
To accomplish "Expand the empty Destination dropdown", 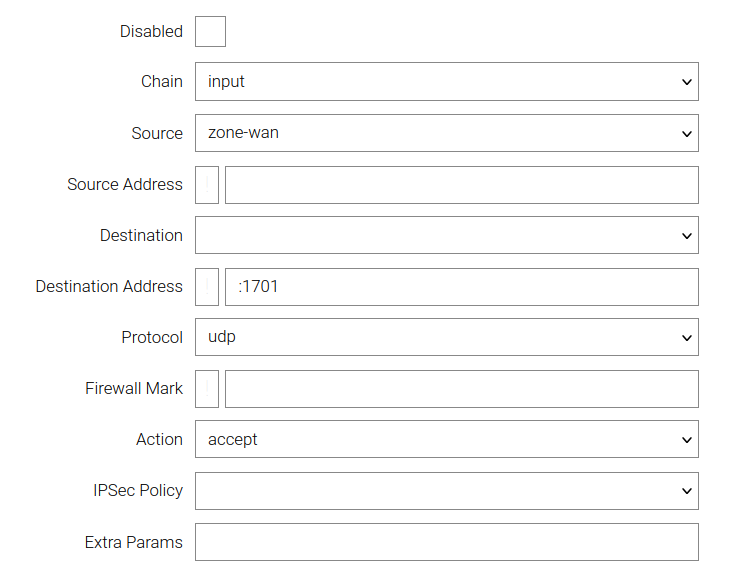I will (446, 236).
